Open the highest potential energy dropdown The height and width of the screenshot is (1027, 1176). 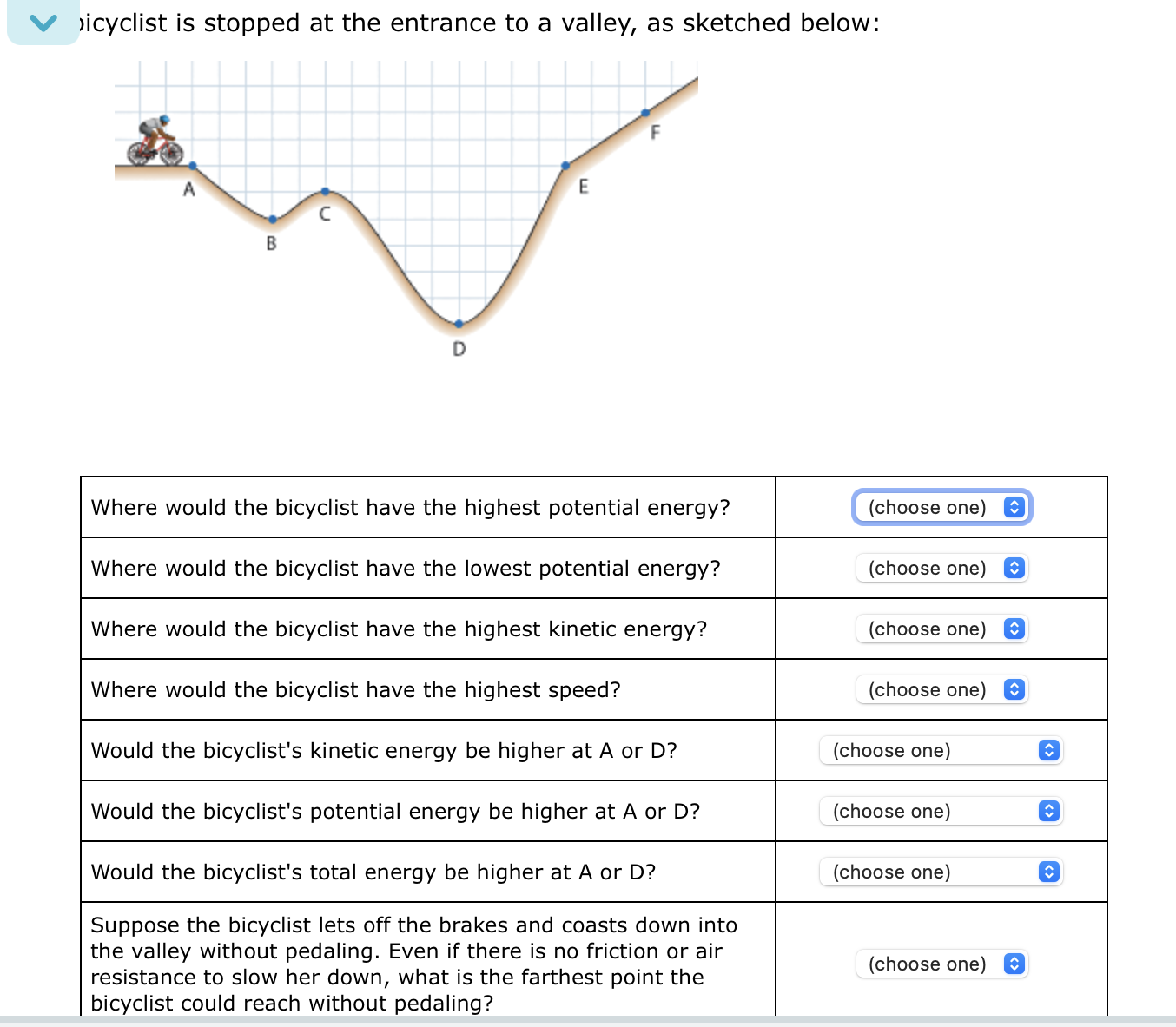pos(928,507)
